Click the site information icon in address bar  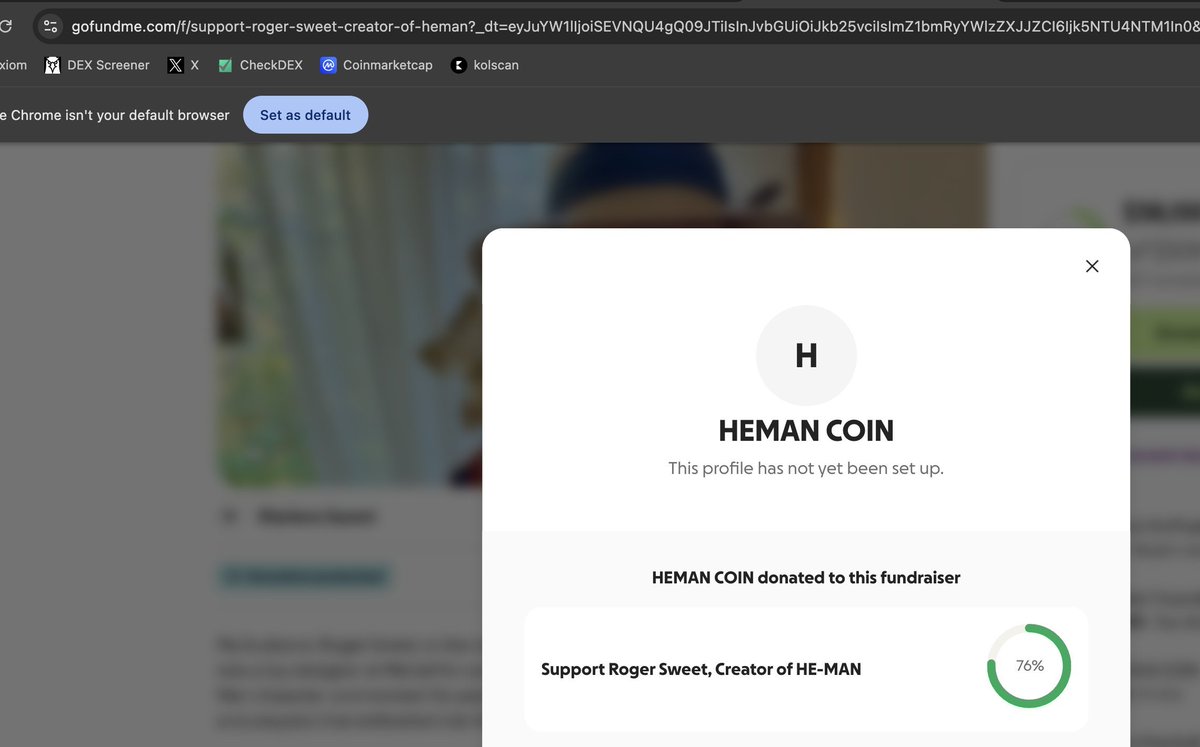50,27
